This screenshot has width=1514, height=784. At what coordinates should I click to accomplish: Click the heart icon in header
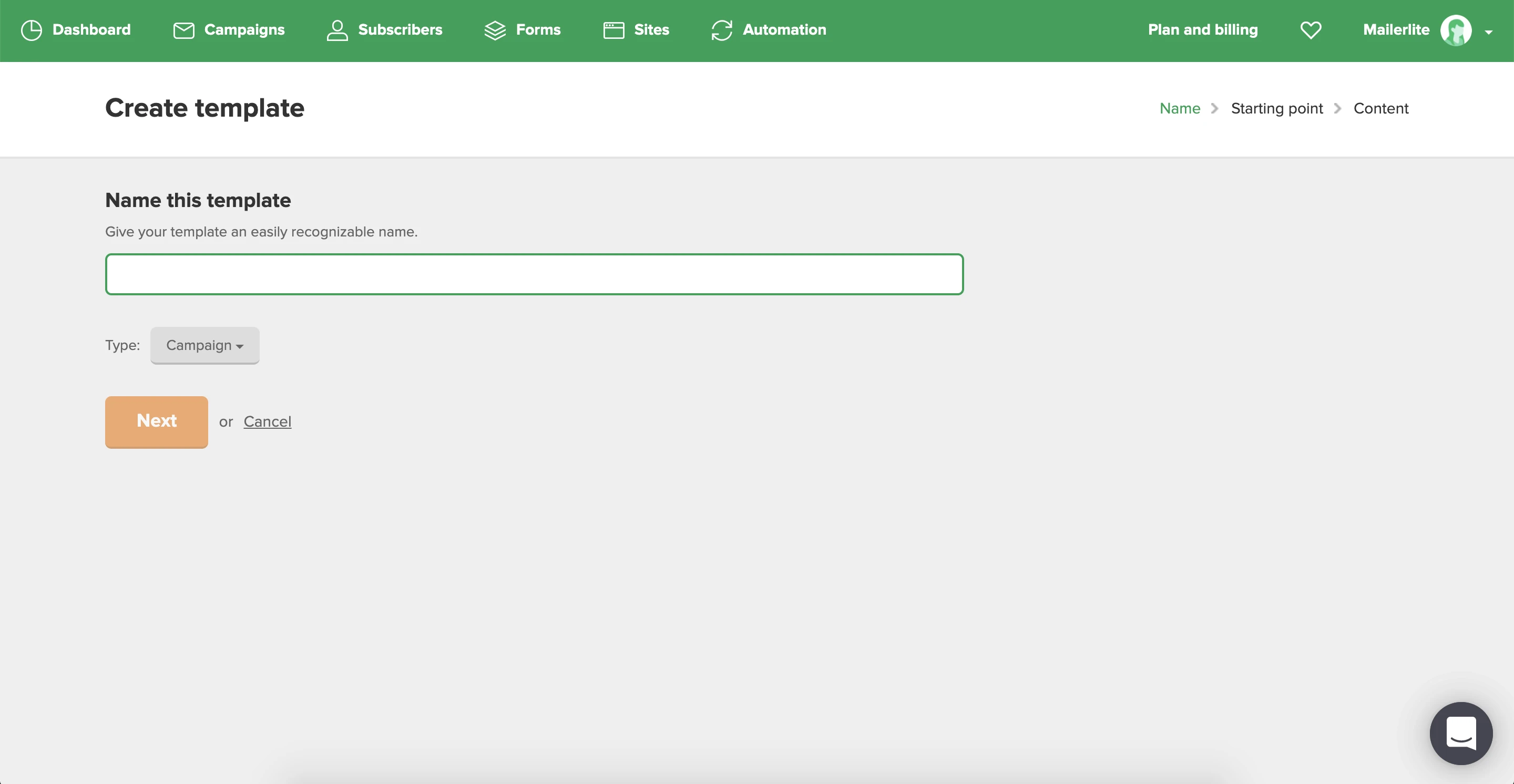[1311, 30]
